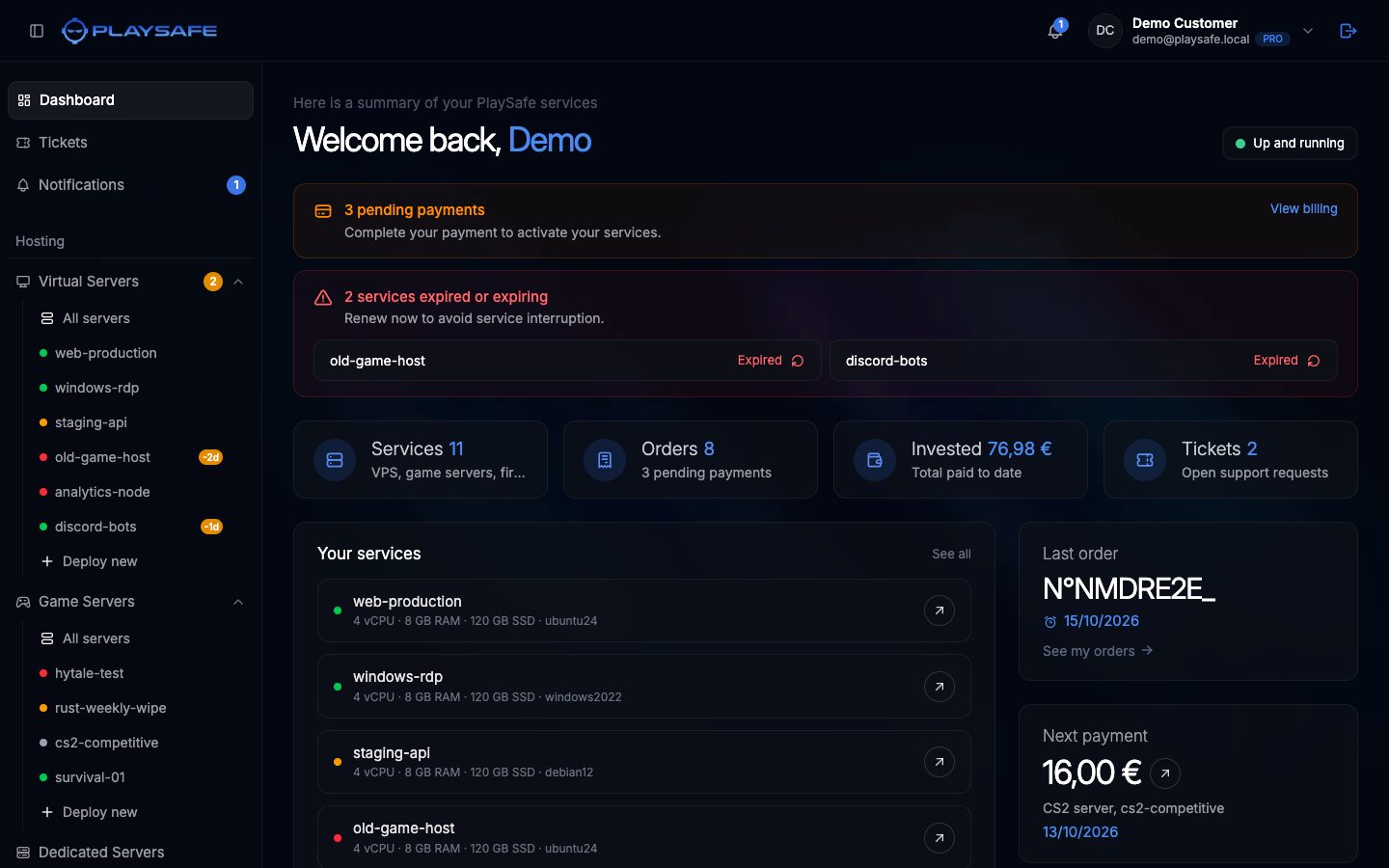Open staging-api via arrow icon
The height and width of the screenshot is (868, 1389).
(x=940, y=762)
